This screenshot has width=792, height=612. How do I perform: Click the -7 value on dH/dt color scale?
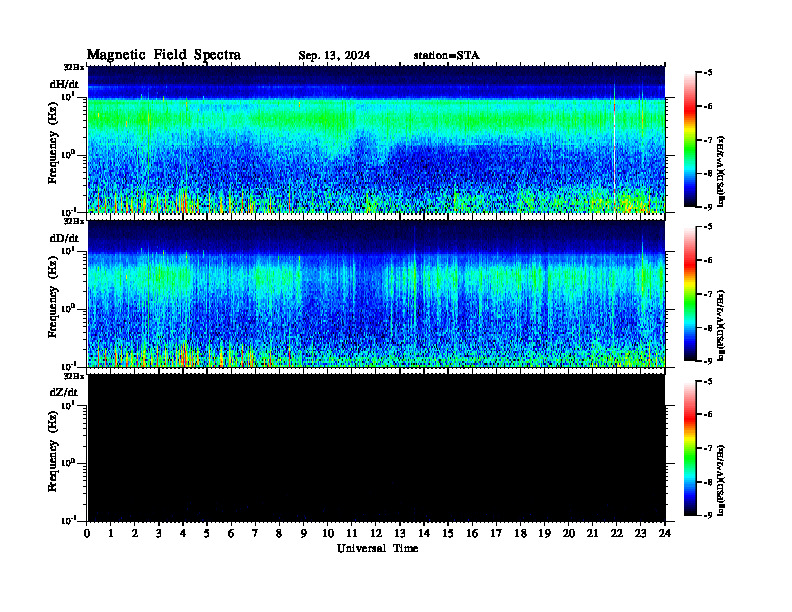click(708, 140)
